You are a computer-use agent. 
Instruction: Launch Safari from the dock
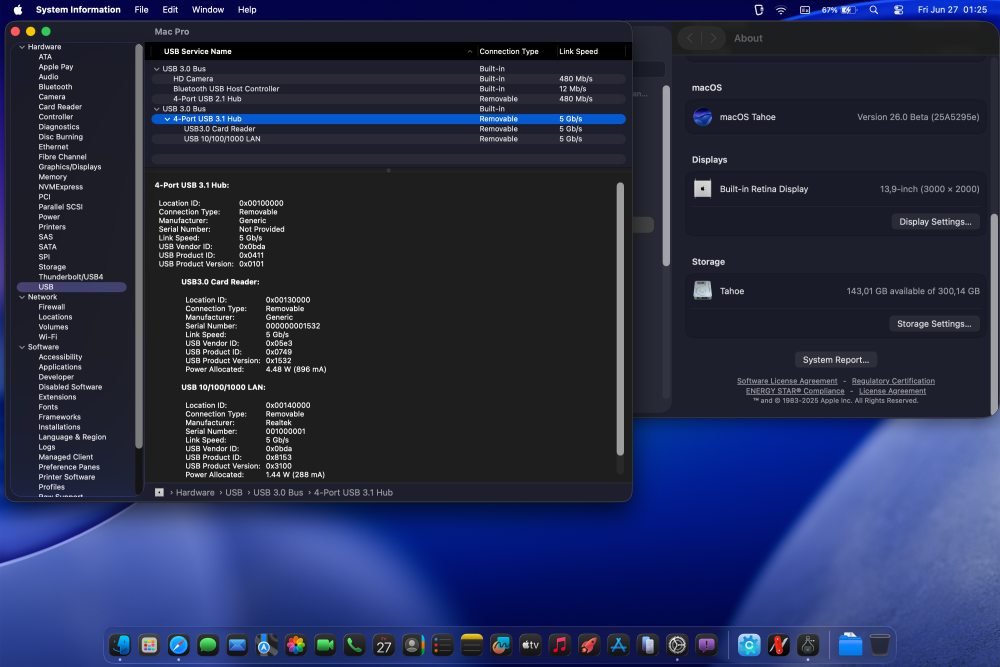pos(179,645)
